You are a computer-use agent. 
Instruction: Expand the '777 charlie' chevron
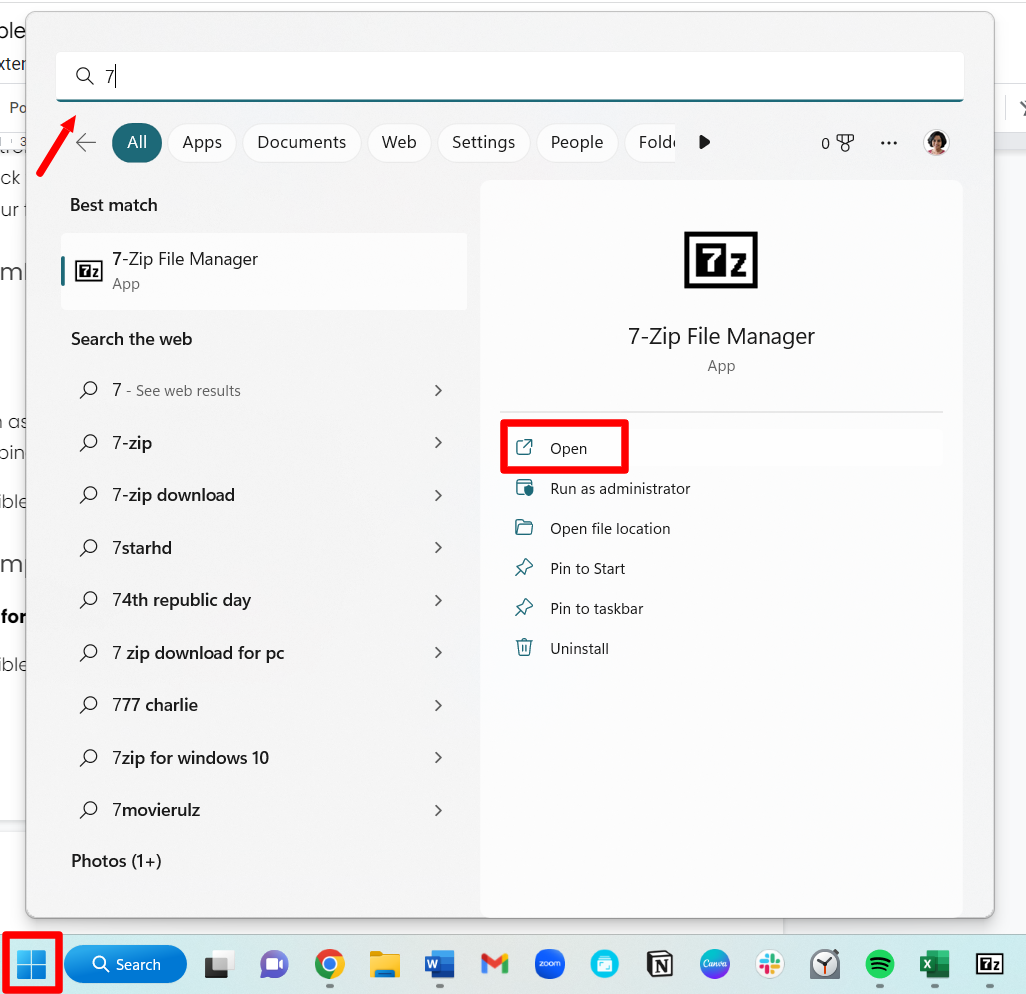pyautogui.click(x=438, y=705)
